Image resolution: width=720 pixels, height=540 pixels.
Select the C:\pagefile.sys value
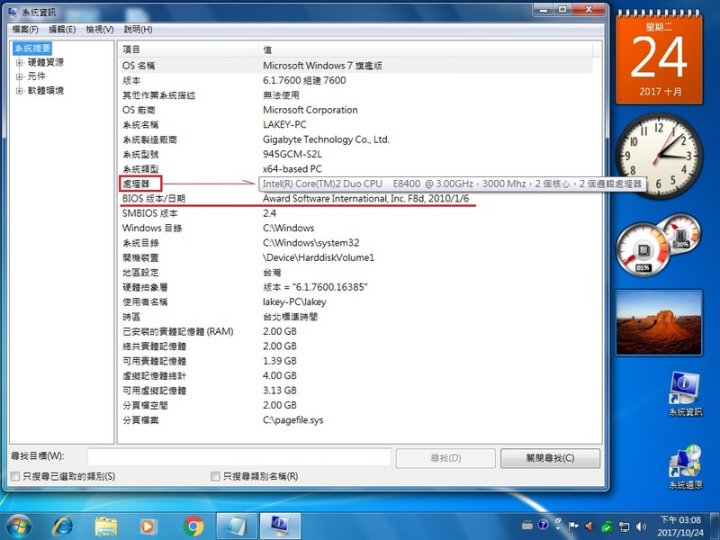(x=293, y=420)
